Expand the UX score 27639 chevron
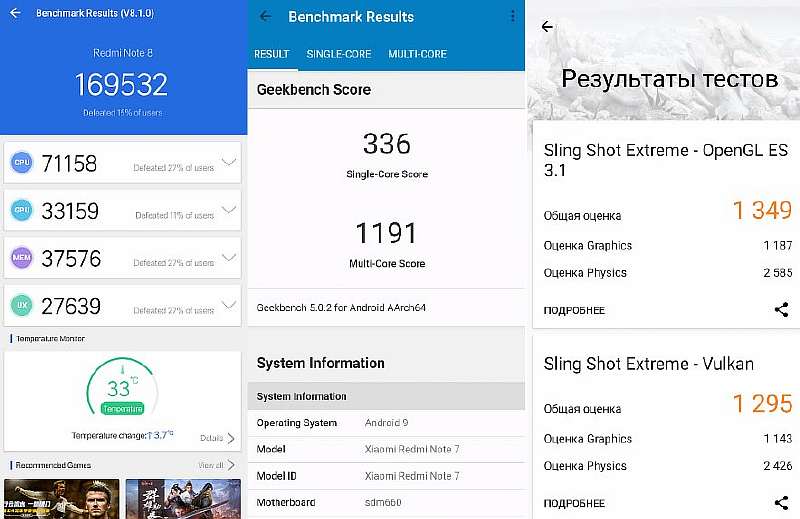The width and height of the screenshot is (800, 519). tap(229, 305)
